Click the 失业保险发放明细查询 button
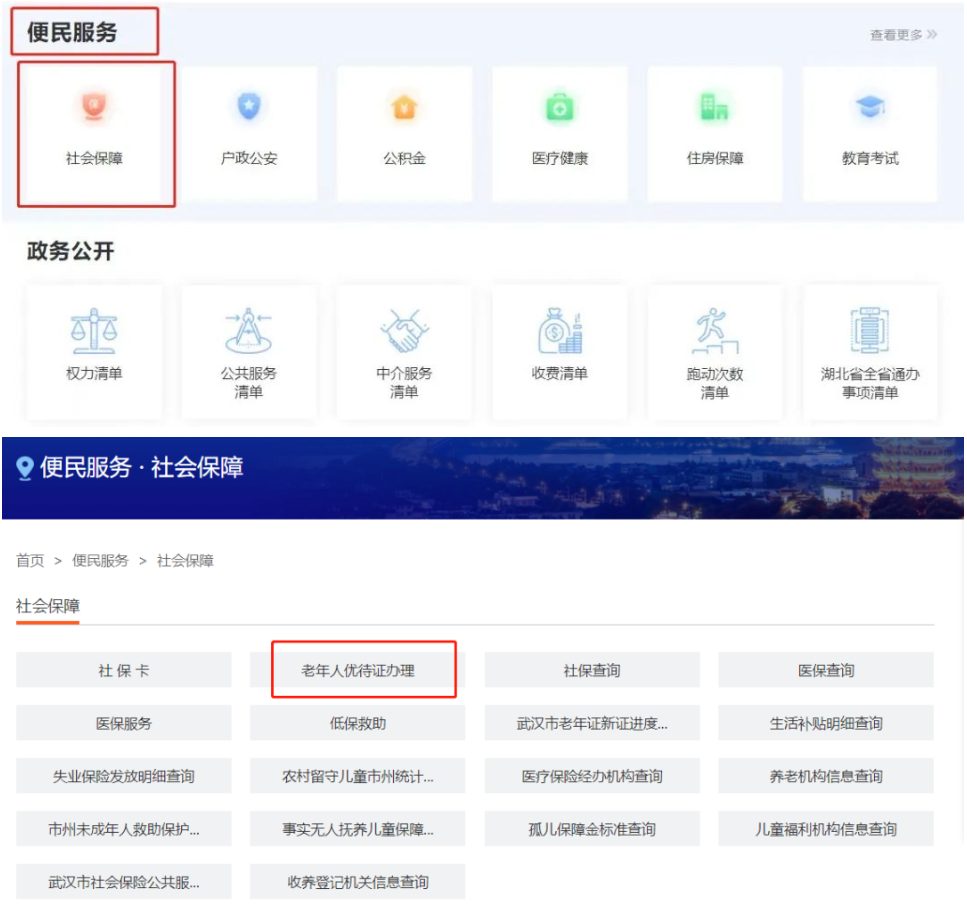This screenshot has width=967, height=908. [x=124, y=776]
